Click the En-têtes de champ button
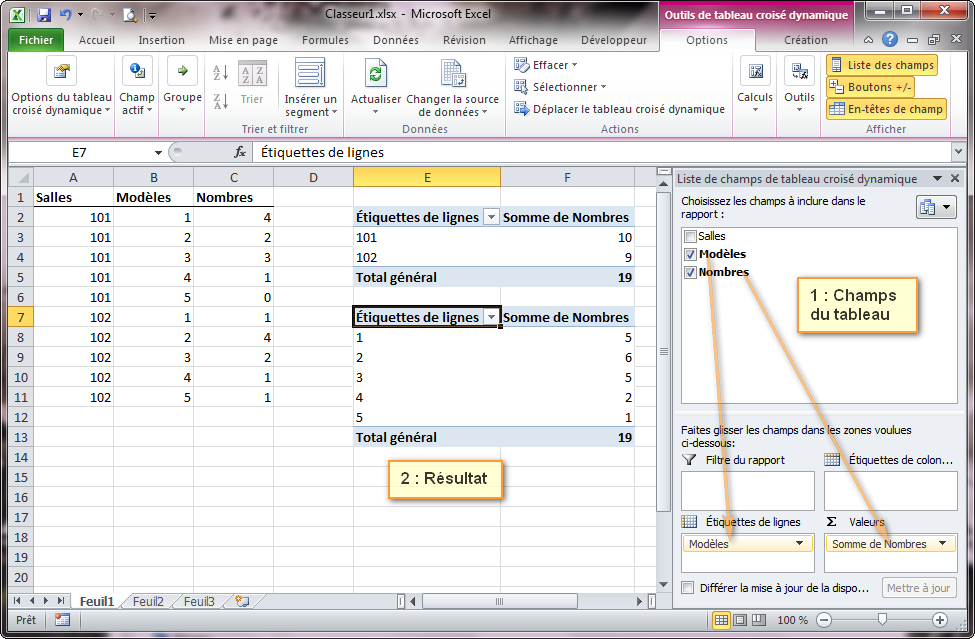 pyautogui.click(x=886, y=109)
